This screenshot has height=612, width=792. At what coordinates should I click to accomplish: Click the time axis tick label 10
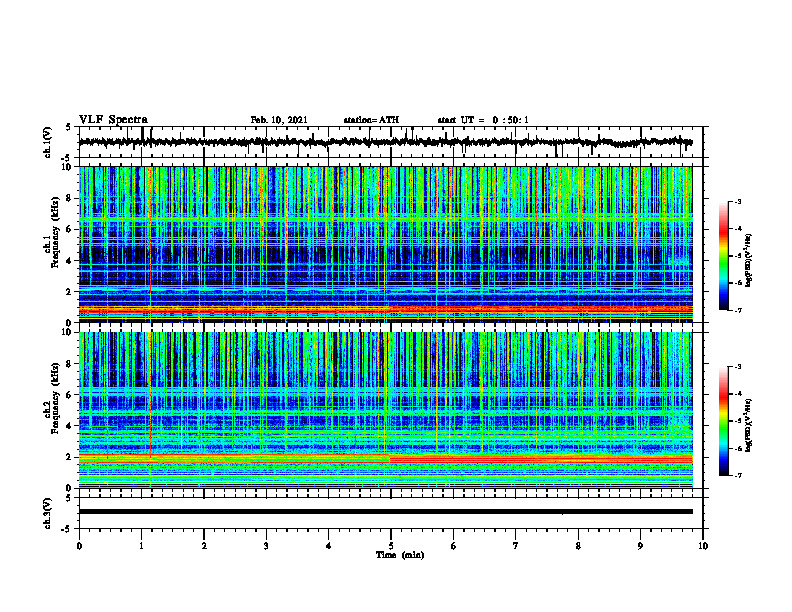[x=703, y=546]
